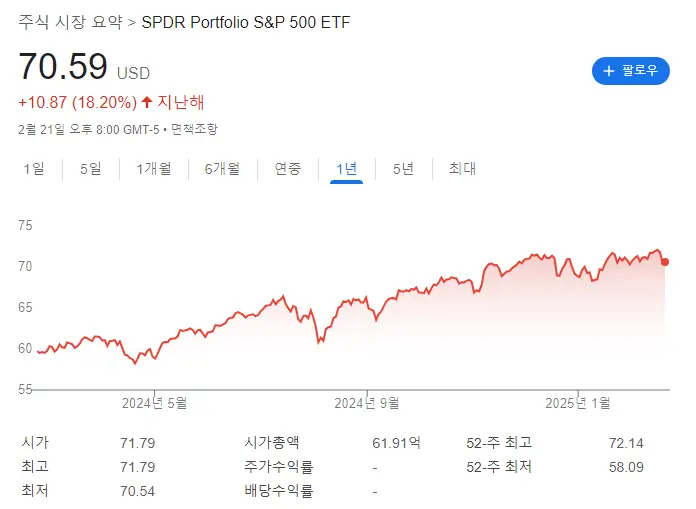Screen dimensions: 696x509
Task: Select the 연중 year-to-date tab
Action: [288, 169]
